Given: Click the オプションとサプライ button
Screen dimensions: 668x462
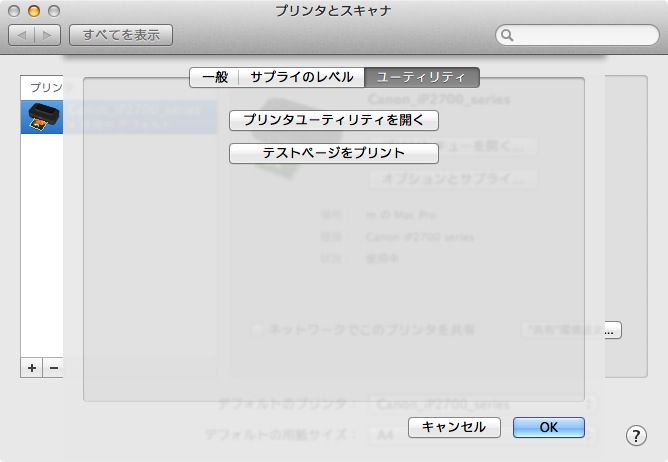Looking at the screenshot, I should tap(453, 180).
